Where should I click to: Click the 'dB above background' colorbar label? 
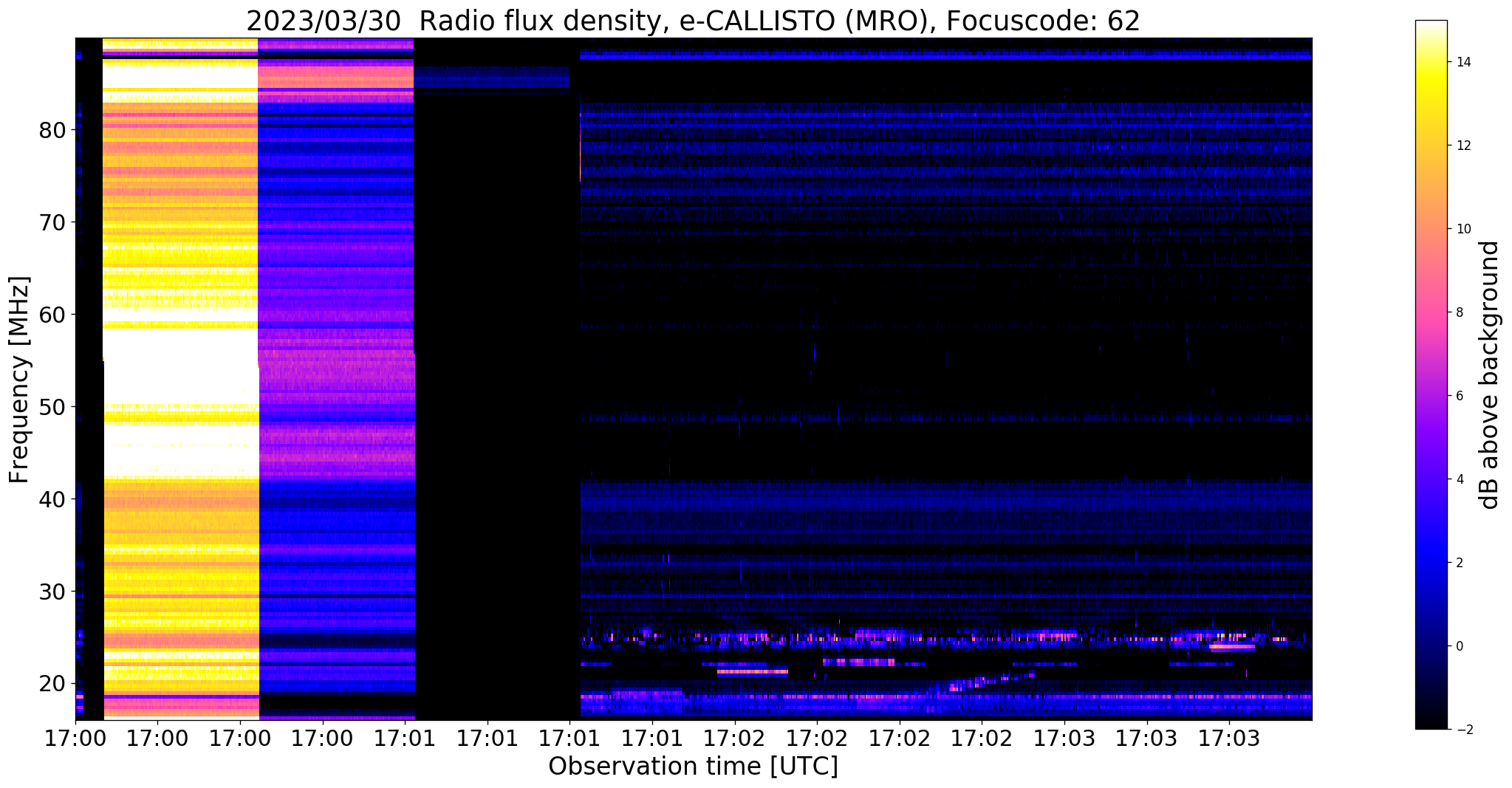[1490, 375]
